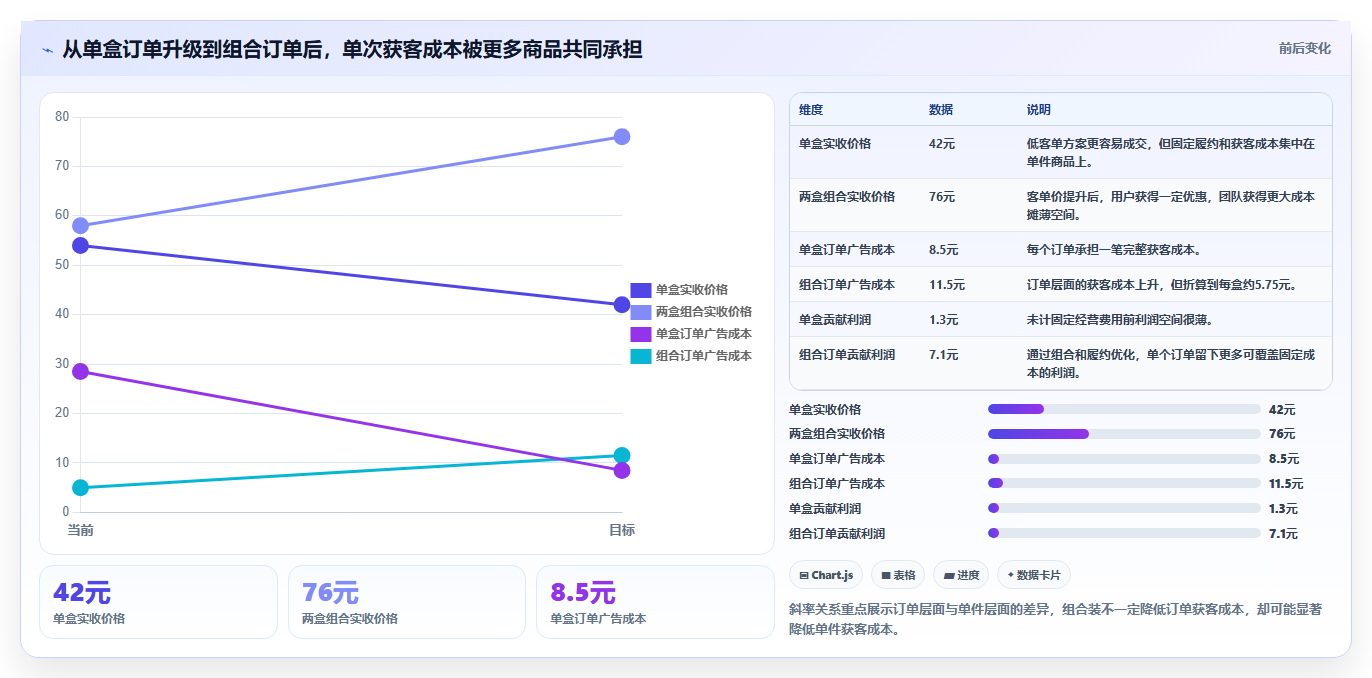Image resolution: width=1372 pixels, height=678 pixels.
Task: Click the 单盒订单广告成本 cell in the table
Action: coord(847,250)
